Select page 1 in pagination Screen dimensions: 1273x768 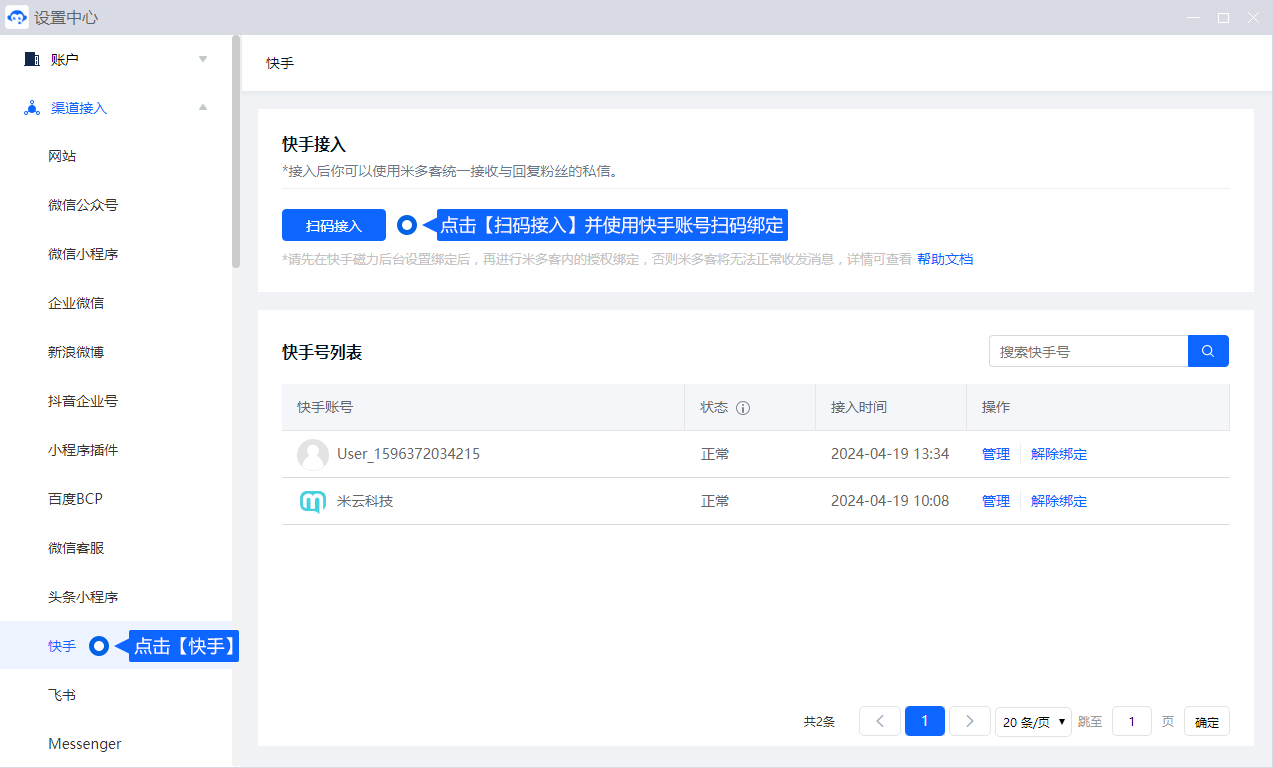click(x=925, y=721)
